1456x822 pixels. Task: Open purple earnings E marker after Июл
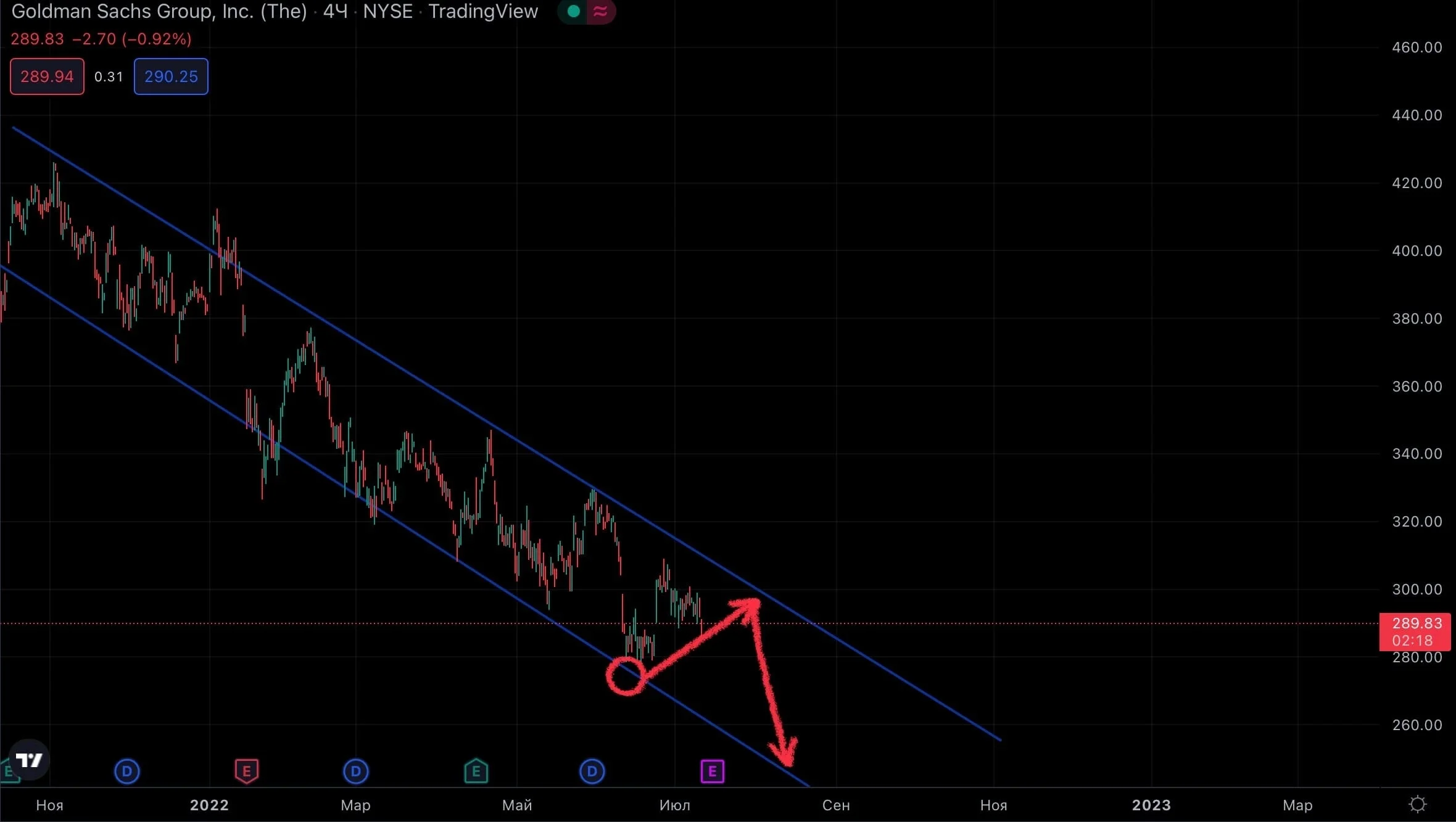click(713, 771)
